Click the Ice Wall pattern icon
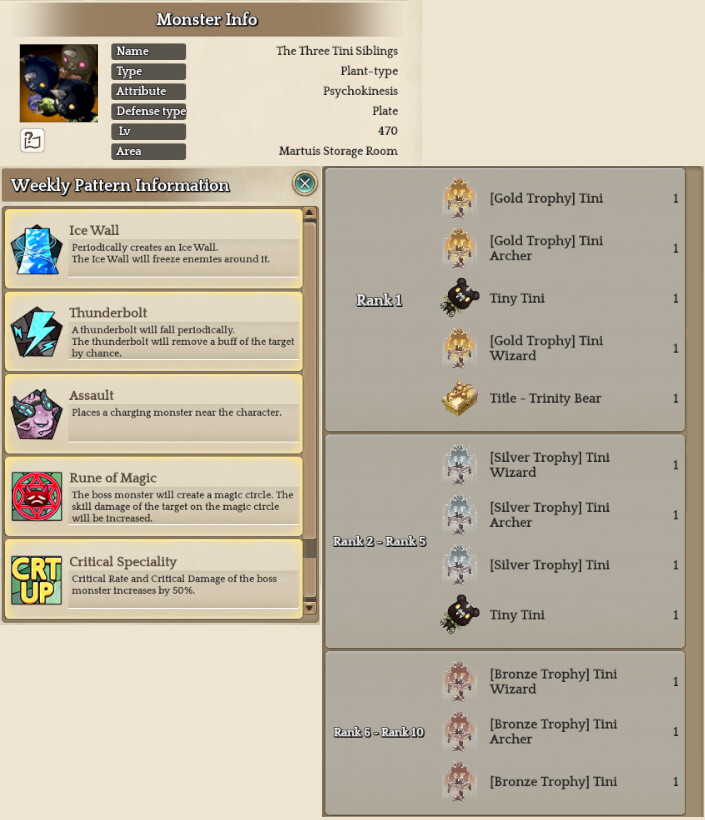705x820 pixels. click(x=36, y=249)
